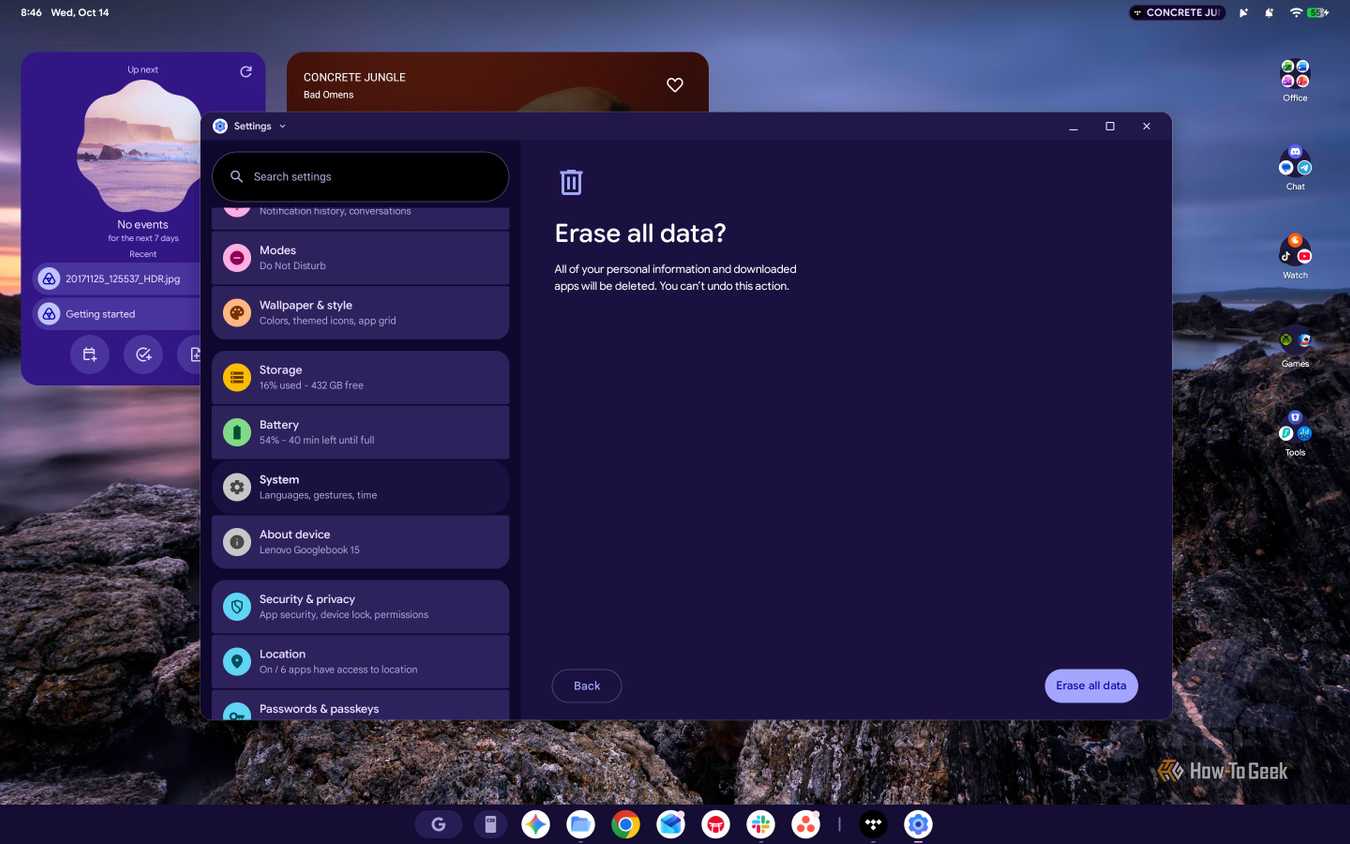This screenshot has height=844, width=1350.
Task: Go back with the Back button
Action: point(587,686)
